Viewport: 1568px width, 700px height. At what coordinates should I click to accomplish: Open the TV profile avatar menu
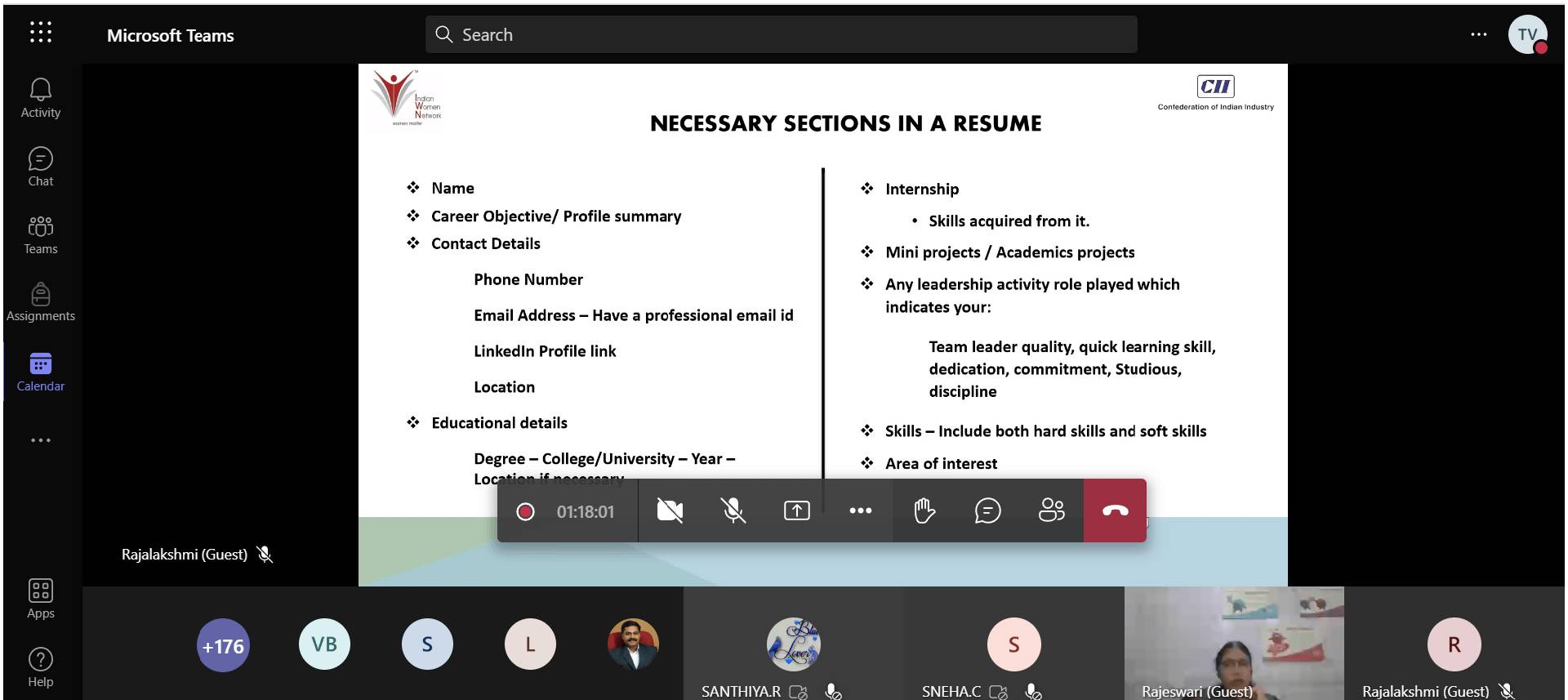click(x=1527, y=34)
